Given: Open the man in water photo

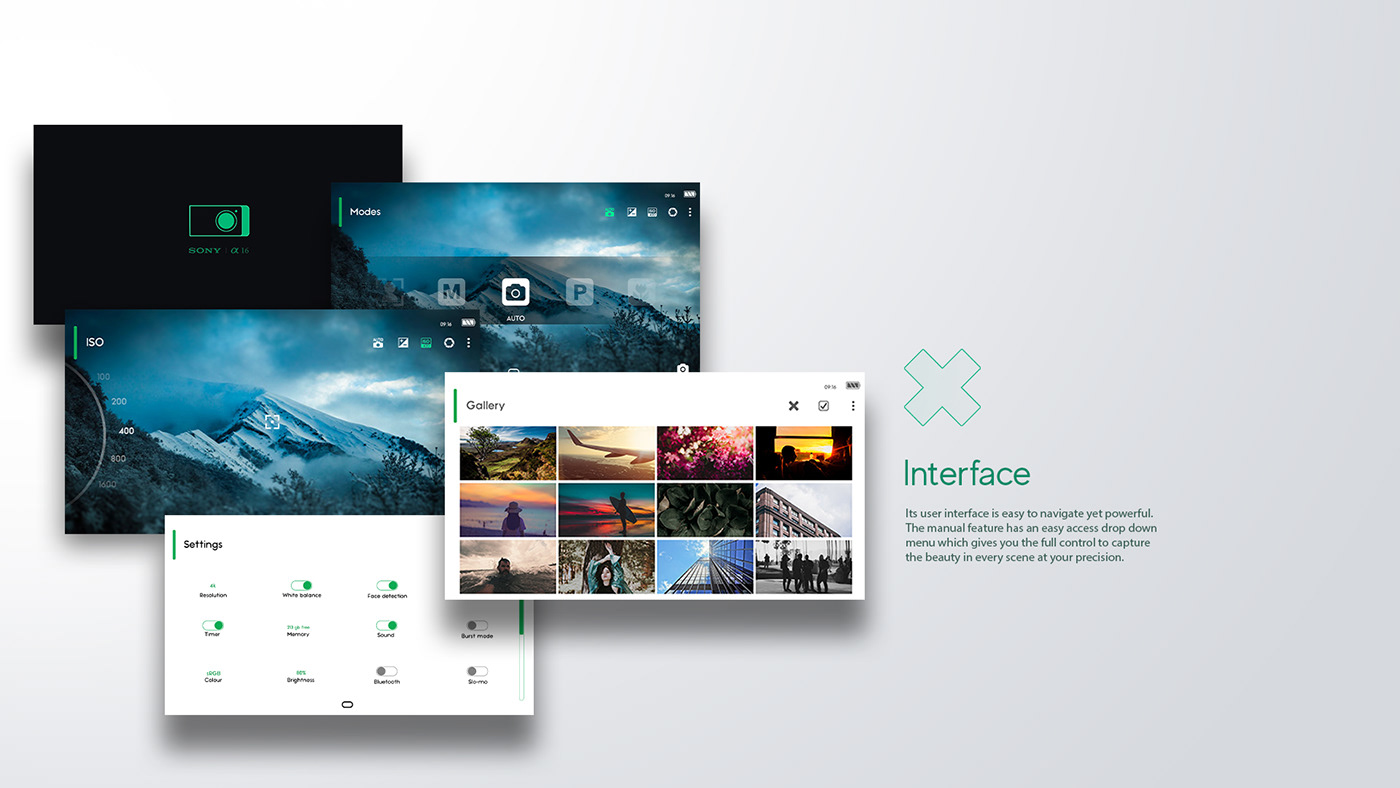Looking at the screenshot, I should [x=508, y=567].
